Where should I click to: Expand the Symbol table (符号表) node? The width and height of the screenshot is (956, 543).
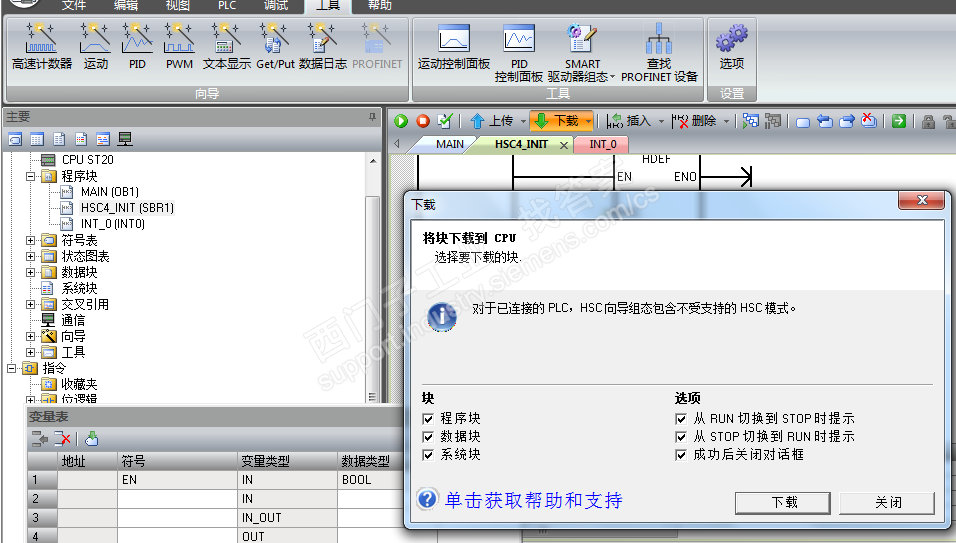click(x=30, y=241)
